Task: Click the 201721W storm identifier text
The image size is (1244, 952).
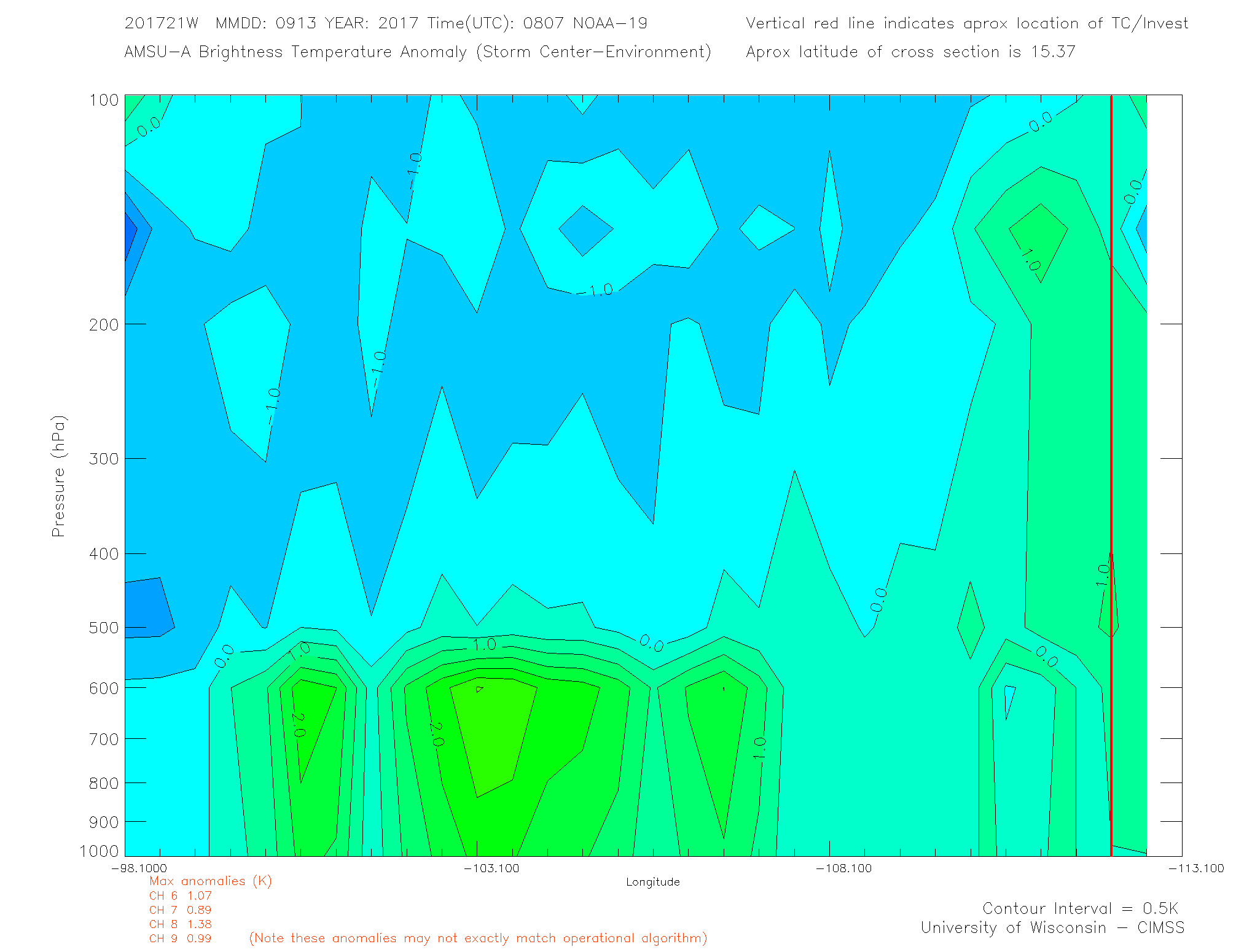Action: (x=161, y=23)
